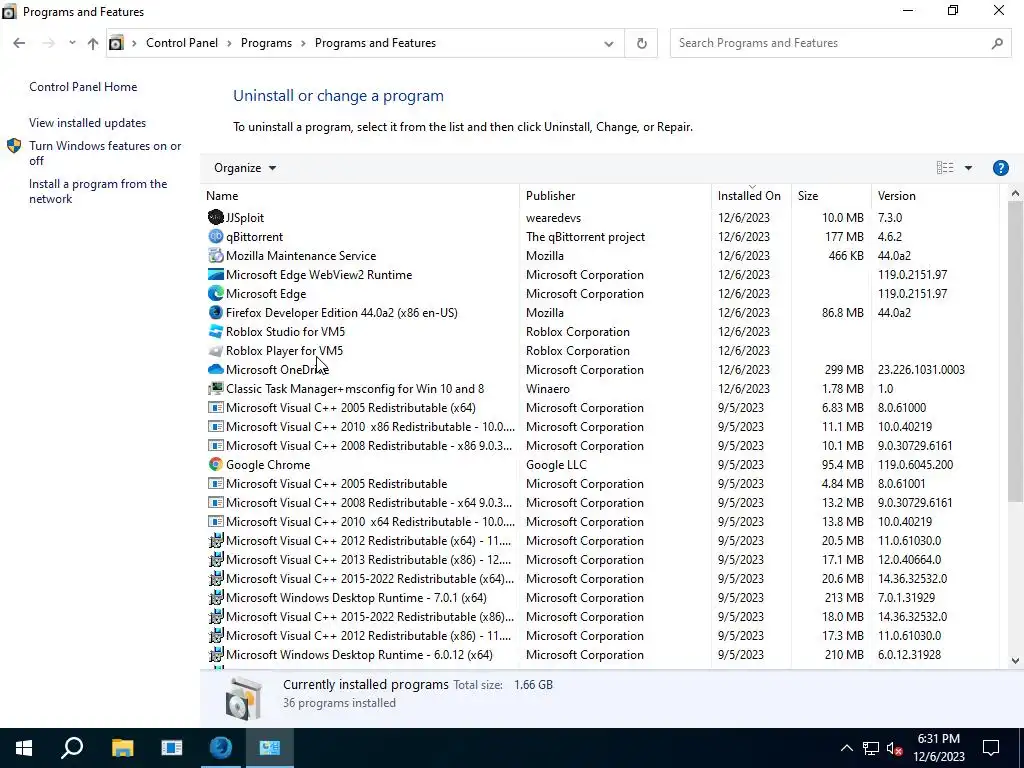Screen dimensions: 1024x768
Task: Click the scrollbar down arrow
Action: tap(1015, 661)
